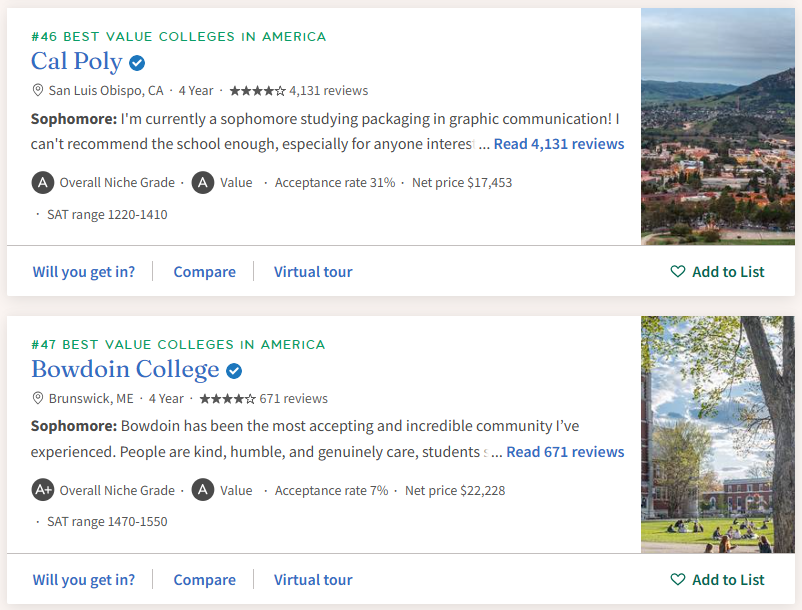This screenshot has height=610, width=802.
Task: Click Cal Poly star rating
Action: (257, 91)
